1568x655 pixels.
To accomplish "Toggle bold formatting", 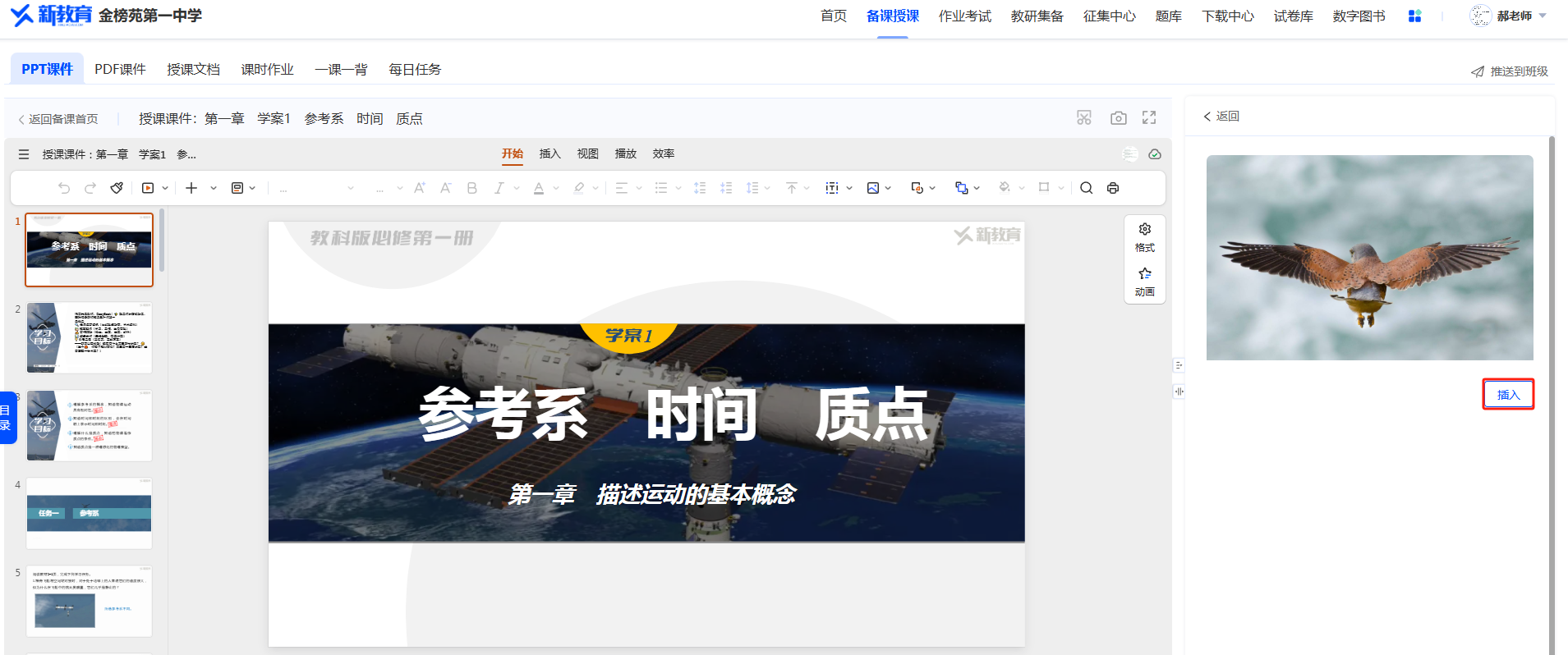I will (x=472, y=188).
